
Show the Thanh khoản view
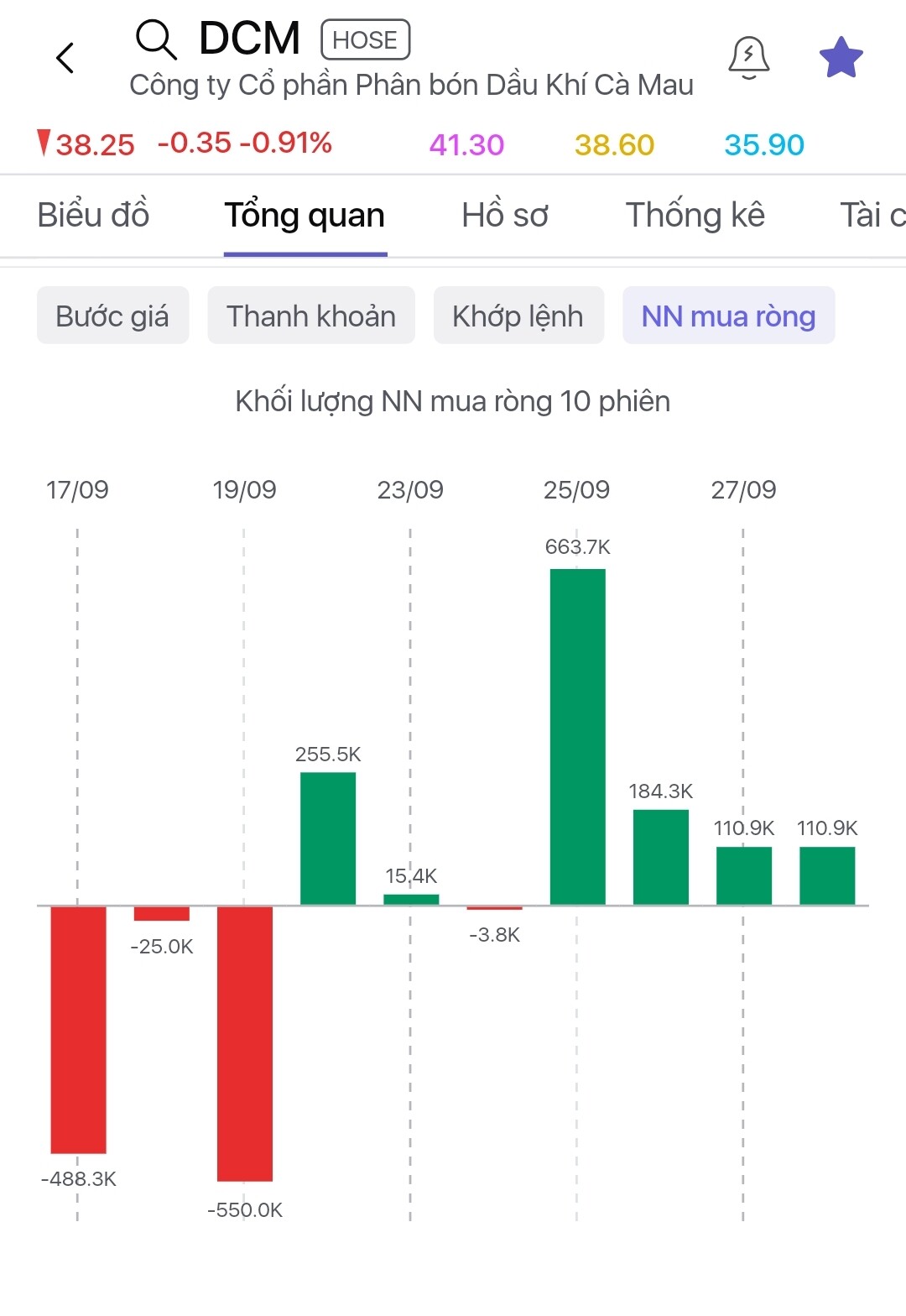pos(311,316)
